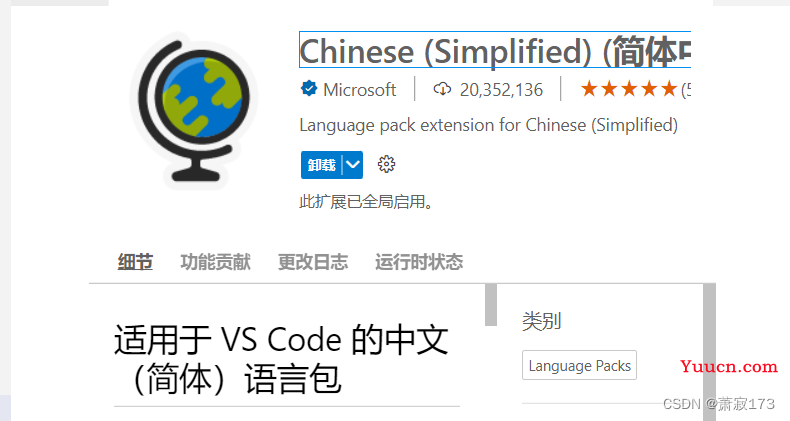Click the 卸载 uninstall button
The height and width of the screenshot is (421, 790).
point(321,165)
